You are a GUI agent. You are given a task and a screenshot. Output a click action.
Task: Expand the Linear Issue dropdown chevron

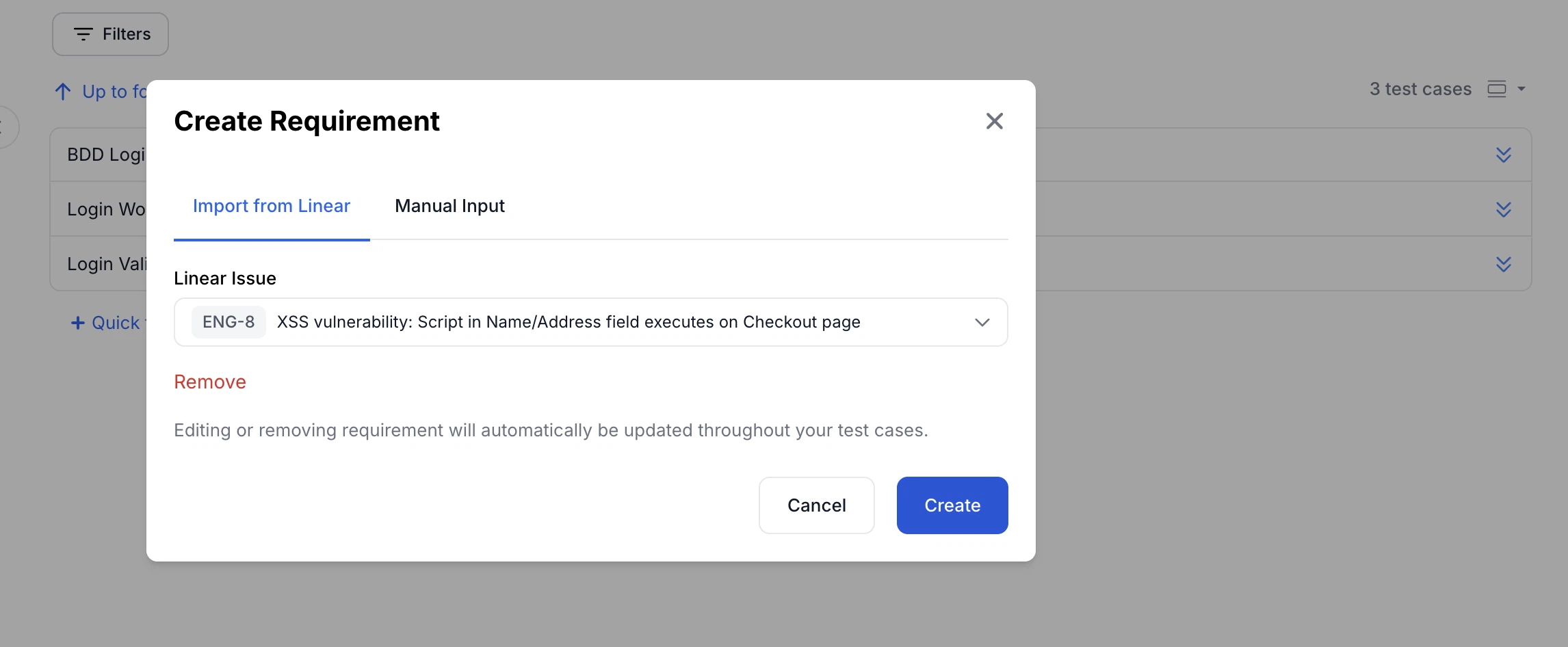tap(982, 322)
